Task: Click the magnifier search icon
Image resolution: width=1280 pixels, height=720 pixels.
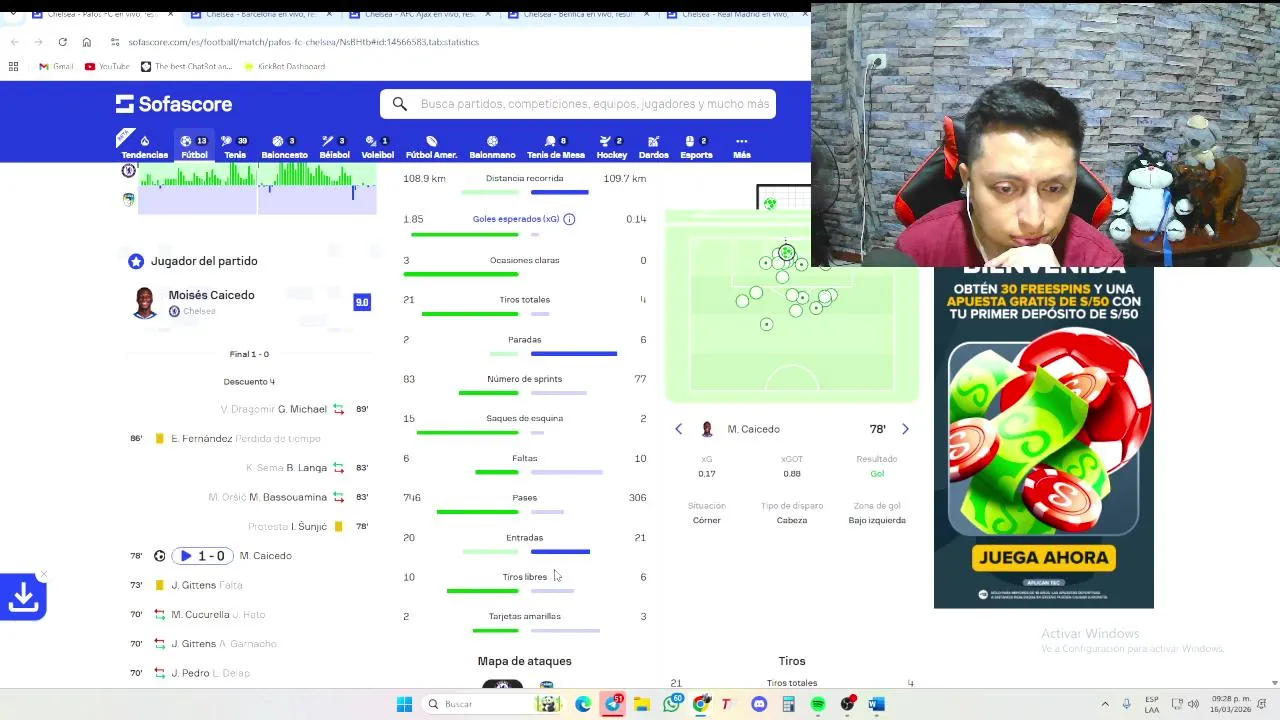Action: 399,104
